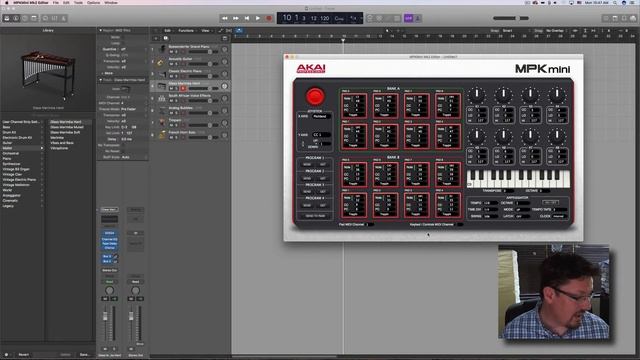
Task: Open the Y Axis CC dropdown in MPK editor
Action: [x=321, y=134]
